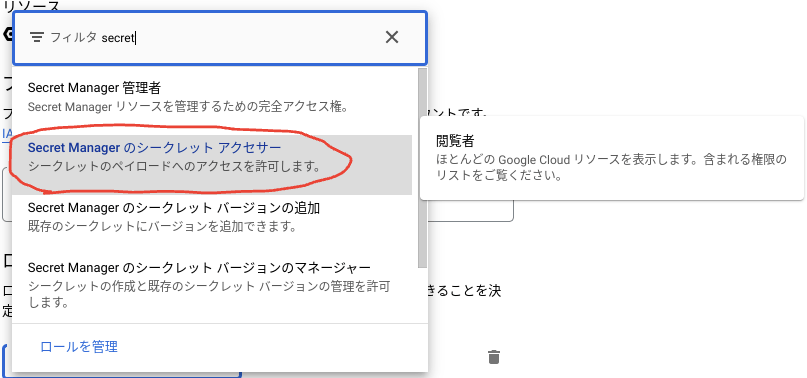
Task: Clear the filter with the X button
Action: tap(392, 37)
